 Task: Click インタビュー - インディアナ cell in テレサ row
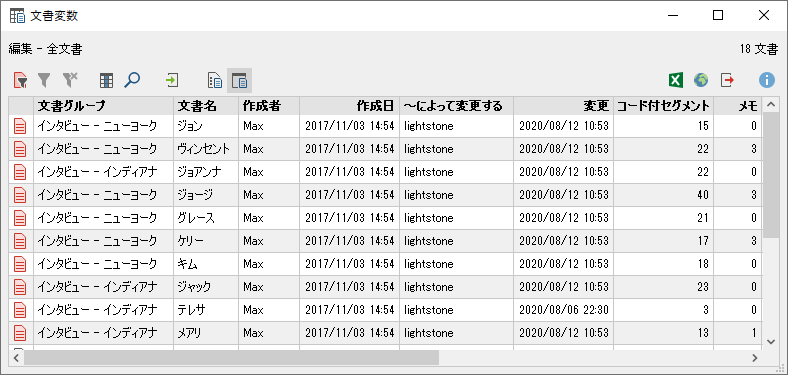pos(104,310)
